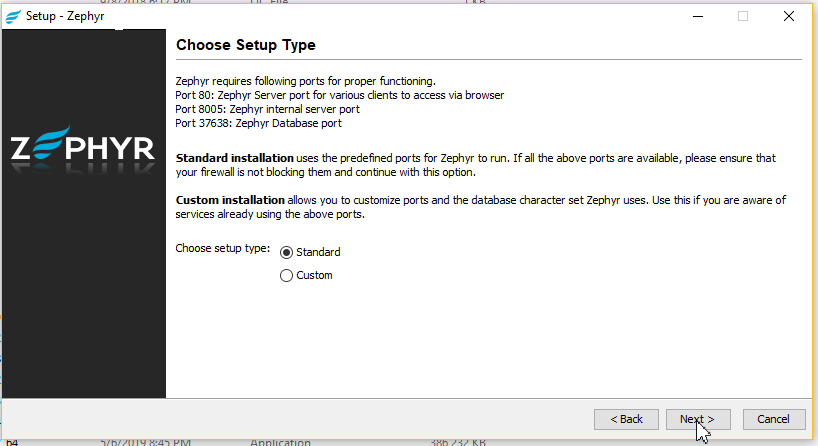Click the "Choose Setup Type" heading
Screen dimensions: 818x446
tap(245, 45)
